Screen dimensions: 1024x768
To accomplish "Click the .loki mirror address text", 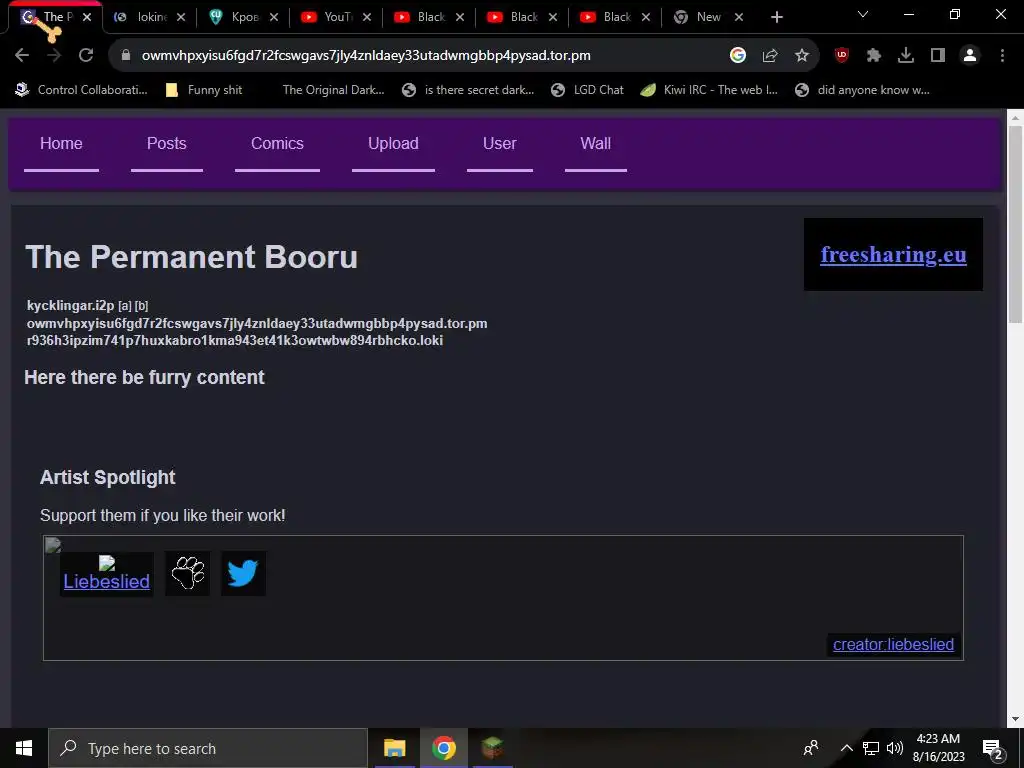I will [x=234, y=340].
